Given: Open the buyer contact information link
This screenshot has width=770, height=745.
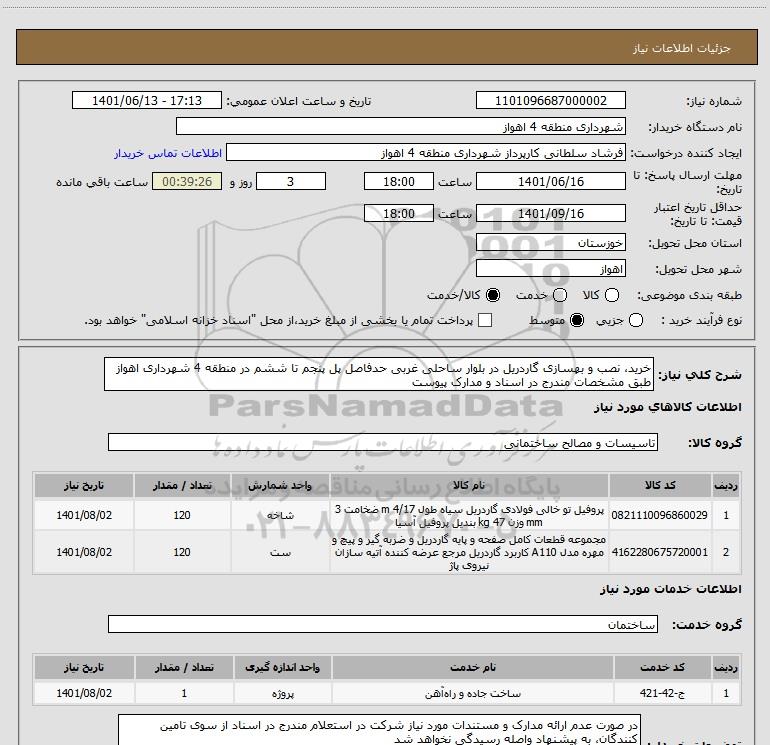Looking at the screenshot, I should click(168, 153).
